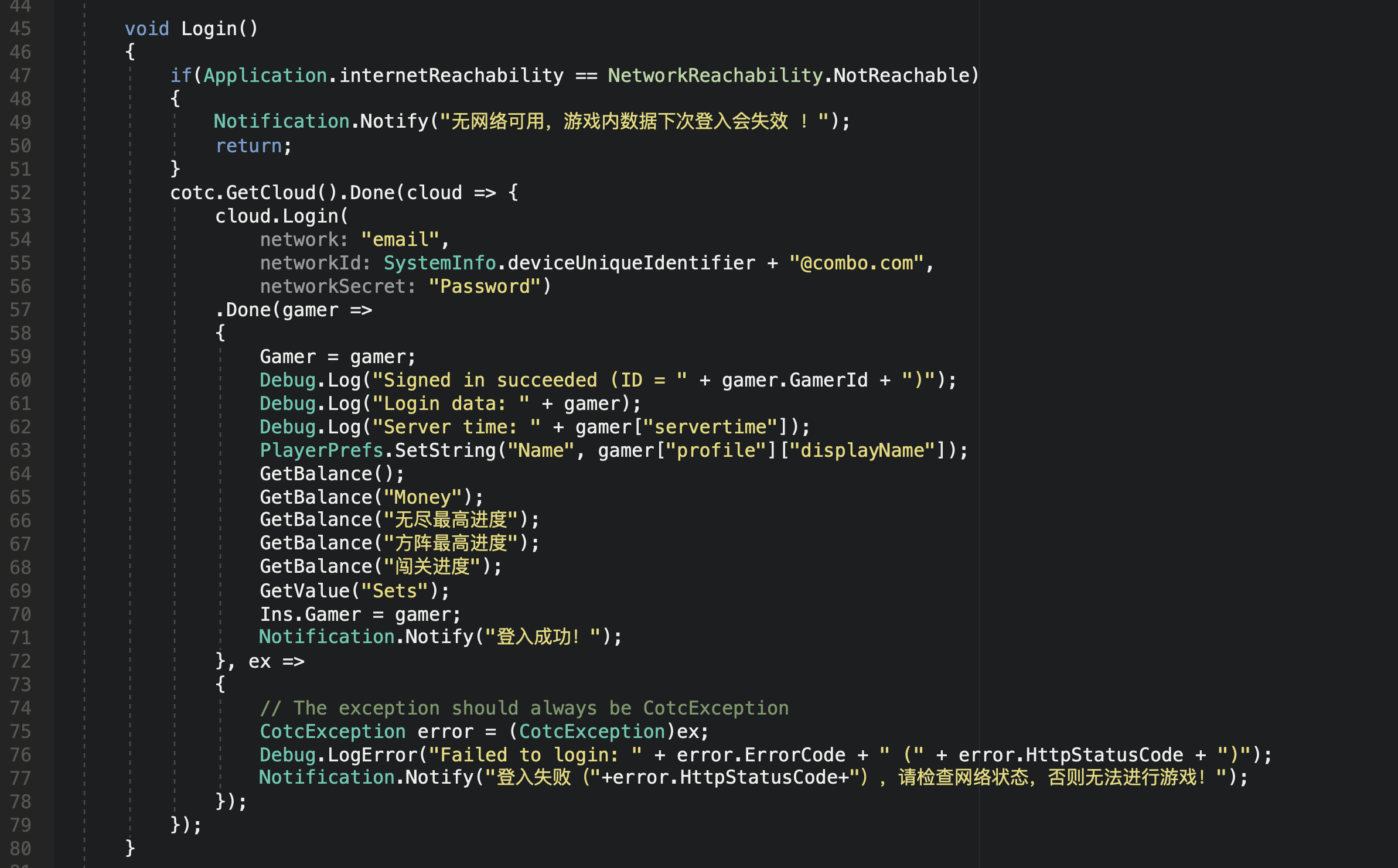
Task: Click the error variable on line 75
Action: tap(445, 732)
